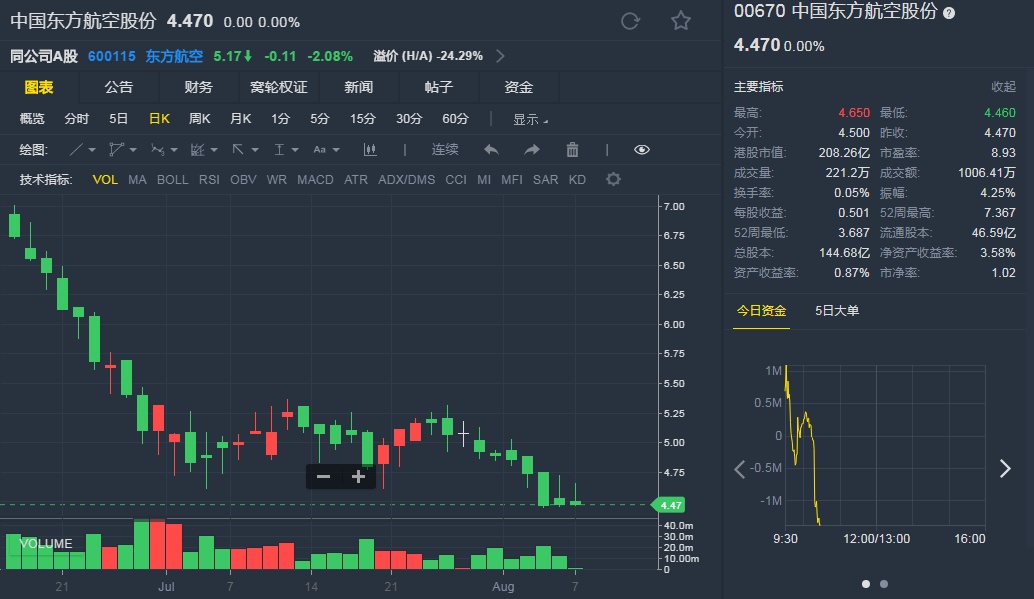Open technical indicator settings gear

coord(613,180)
